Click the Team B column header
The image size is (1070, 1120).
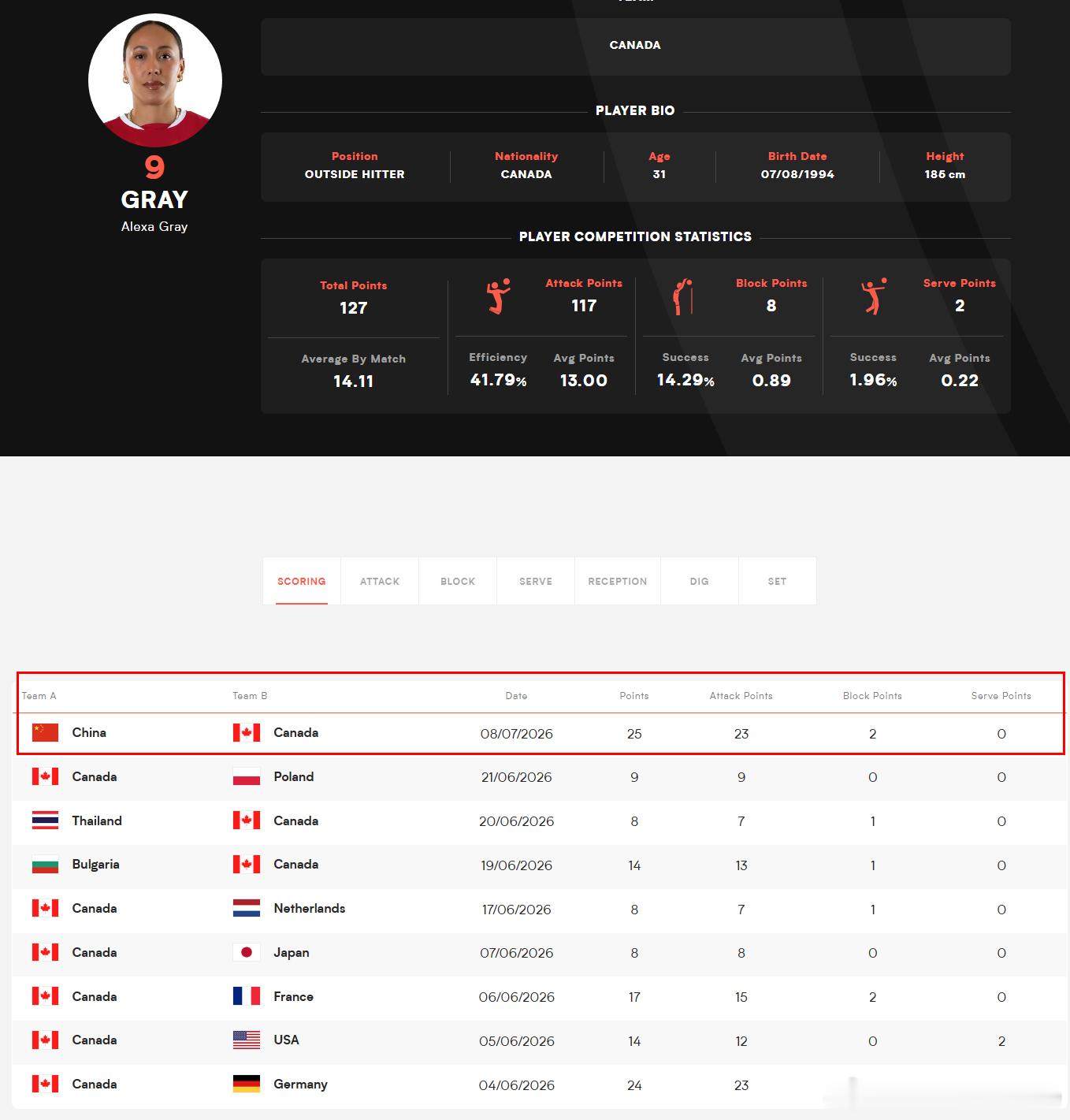[x=250, y=696]
